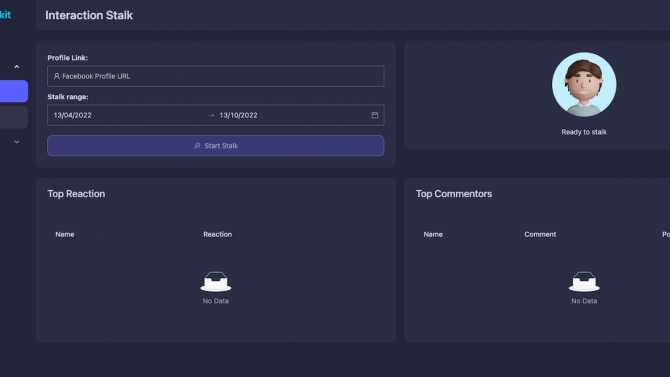This screenshot has height=377, width=670.
Task: Click the logo text in the sidebar top
Action: tap(6, 15)
